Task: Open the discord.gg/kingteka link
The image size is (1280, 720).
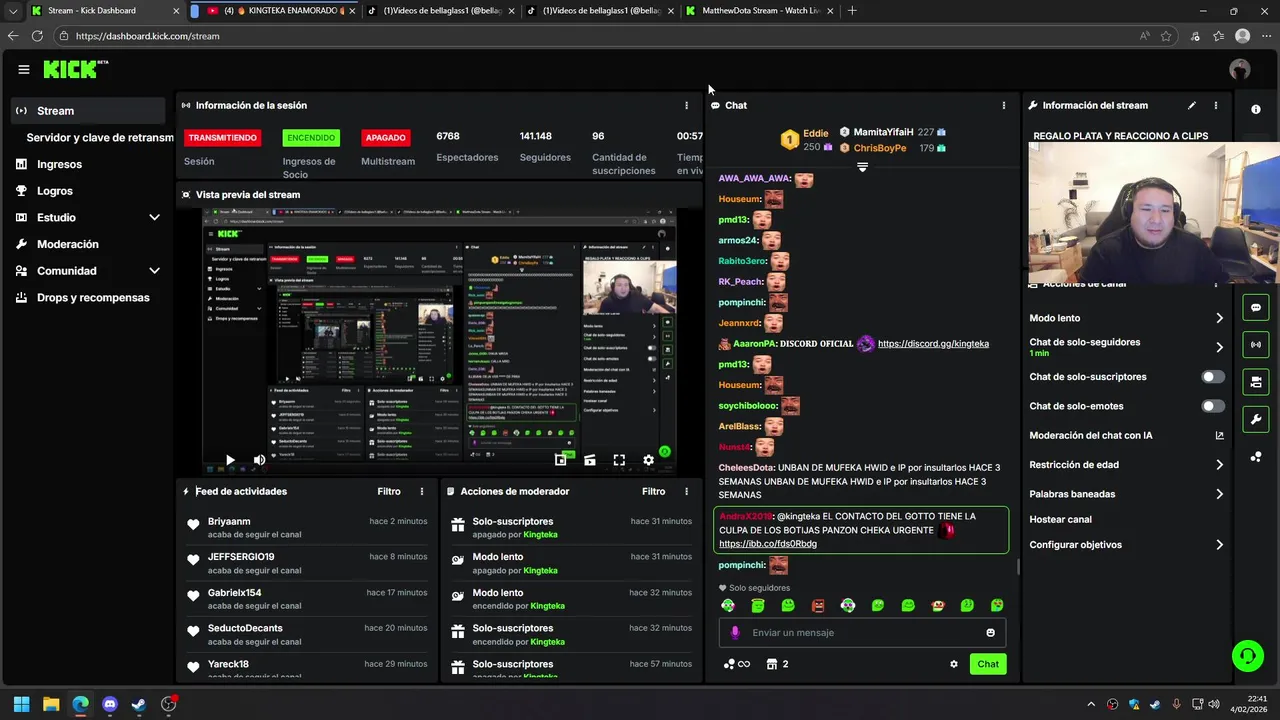Action: tap(933, 344)
